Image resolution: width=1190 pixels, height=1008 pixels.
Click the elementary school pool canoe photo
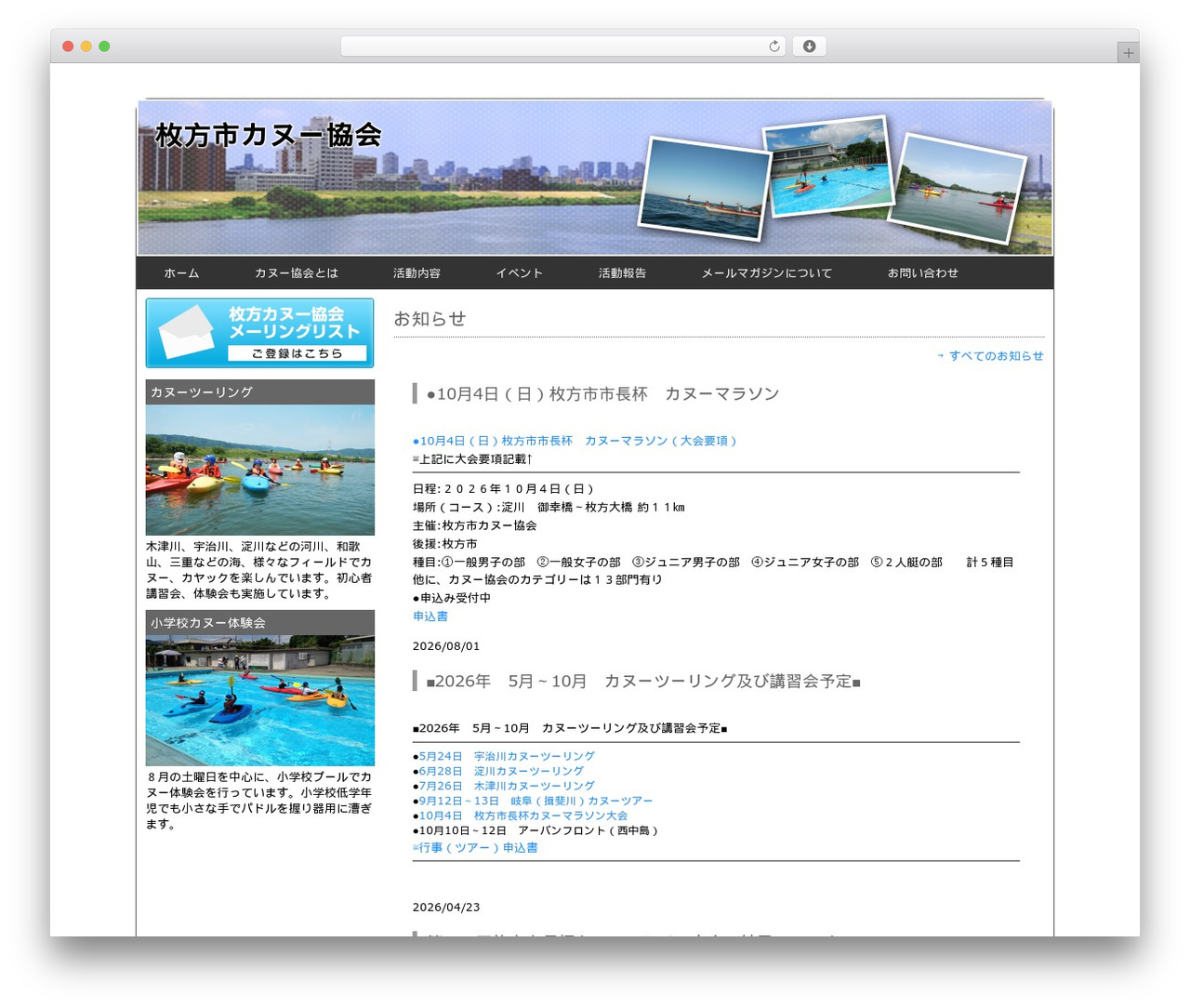[x=260, y=700]
